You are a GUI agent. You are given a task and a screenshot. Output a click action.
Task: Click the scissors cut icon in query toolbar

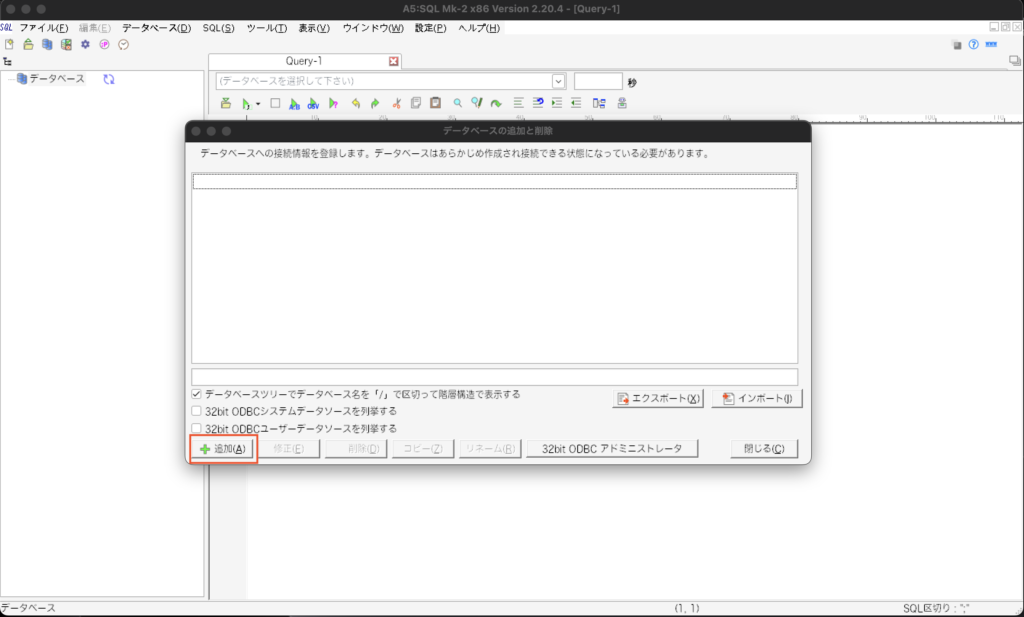coord(397,103)
